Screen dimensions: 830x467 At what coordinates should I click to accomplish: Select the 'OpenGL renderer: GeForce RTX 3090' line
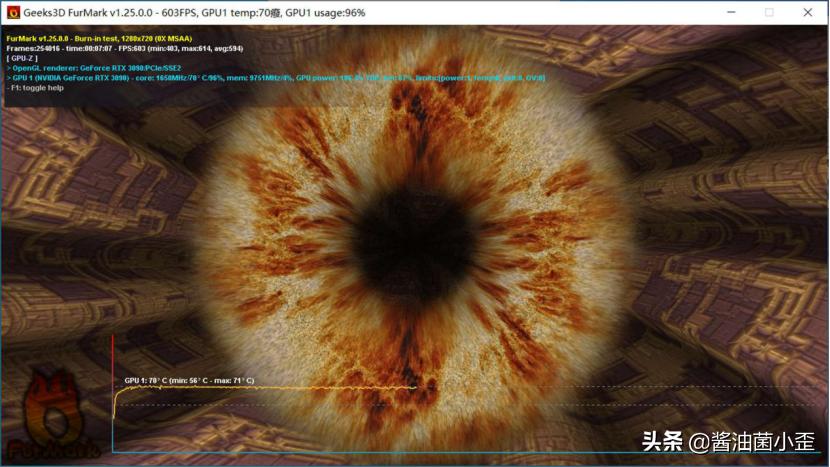[x=95, y=68]
